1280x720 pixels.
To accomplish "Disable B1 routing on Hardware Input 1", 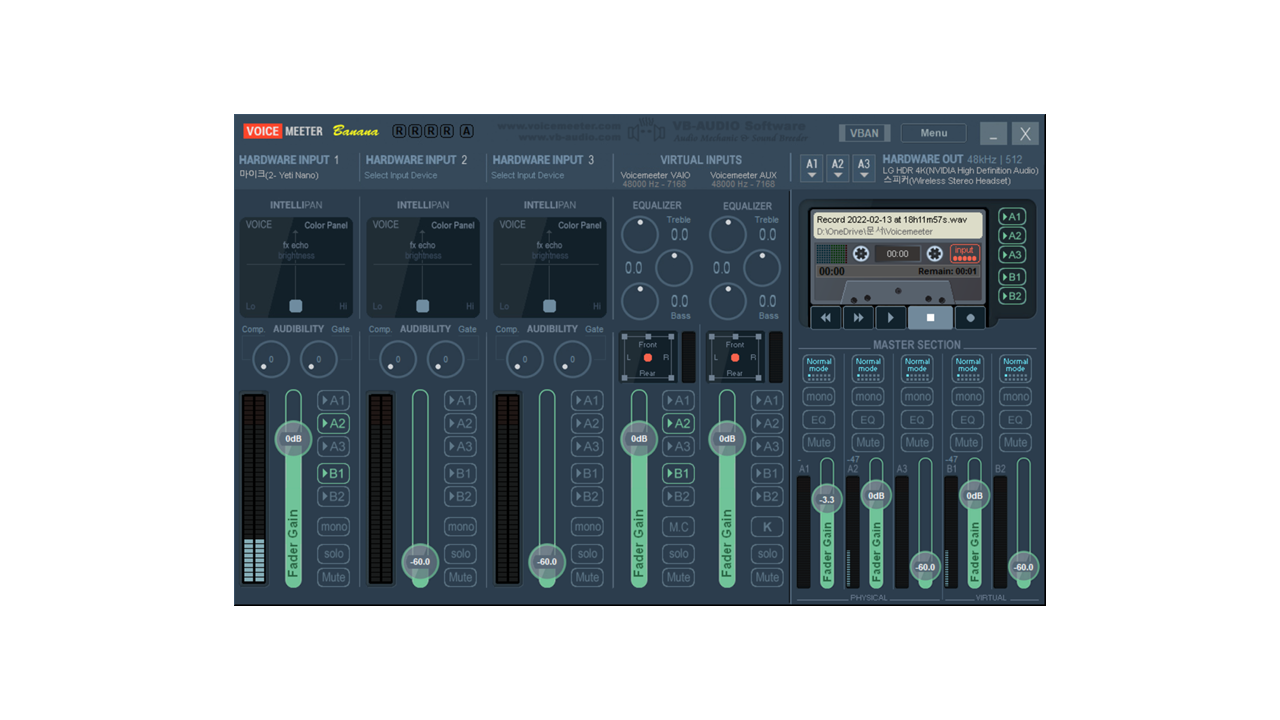I will point(334,474).
